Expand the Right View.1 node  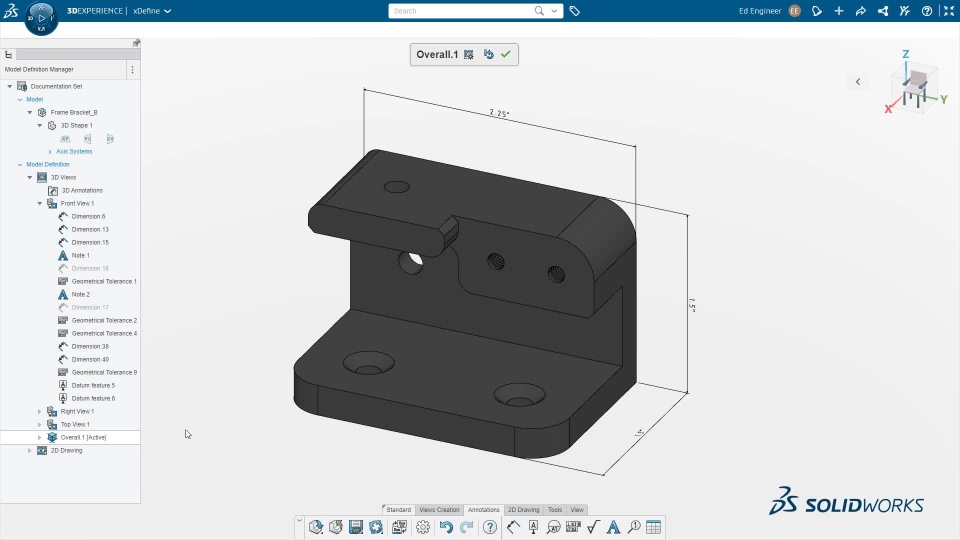pyautogui.click(x=40, y=411)
